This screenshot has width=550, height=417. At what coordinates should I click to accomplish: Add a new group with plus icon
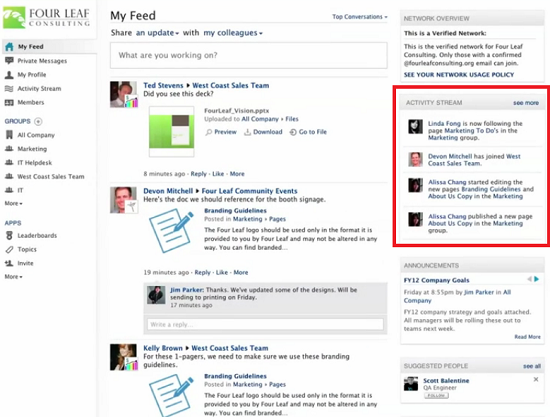click(x=38, y=121)
